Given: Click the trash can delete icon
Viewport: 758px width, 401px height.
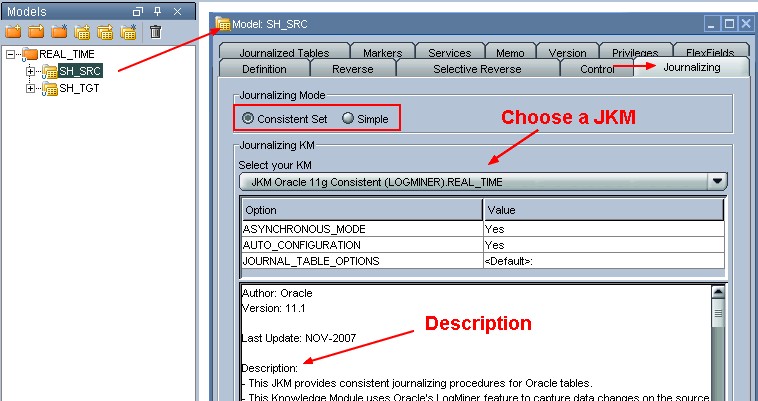Looking at the screenshot, I should click(155, 32).
